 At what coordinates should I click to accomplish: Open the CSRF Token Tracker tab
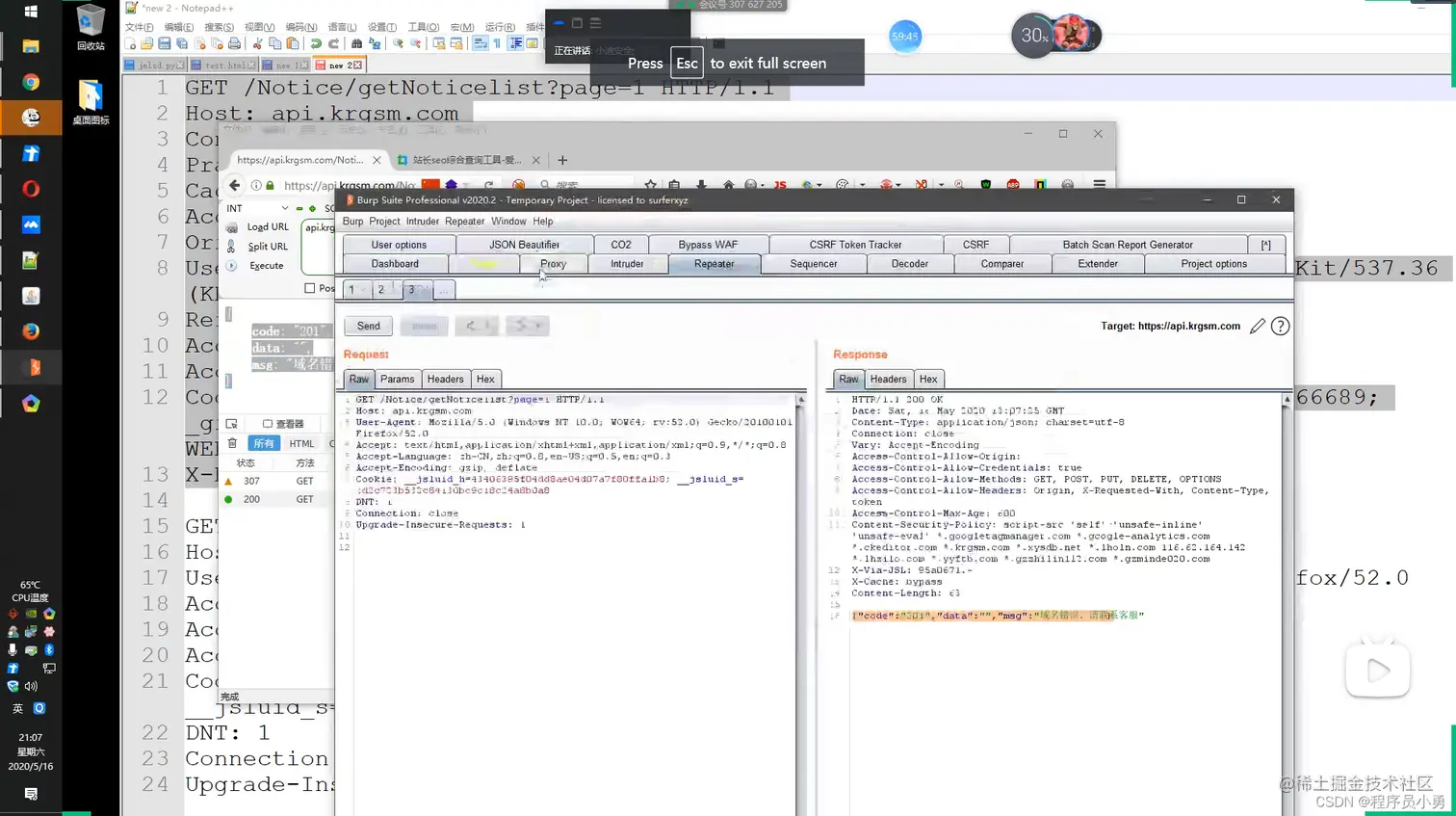[855, 245]
